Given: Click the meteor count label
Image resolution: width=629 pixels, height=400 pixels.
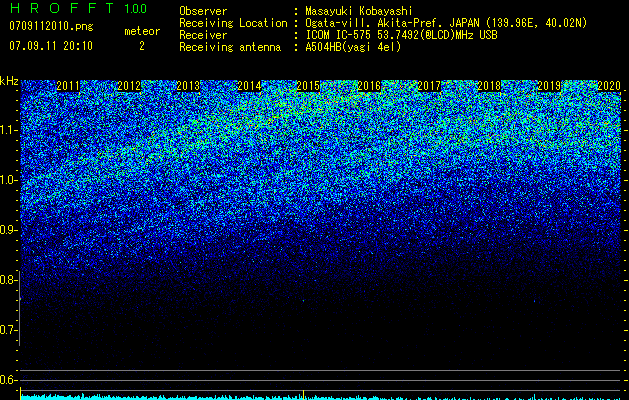Looking at the screenshot, I should pos(142,31).
